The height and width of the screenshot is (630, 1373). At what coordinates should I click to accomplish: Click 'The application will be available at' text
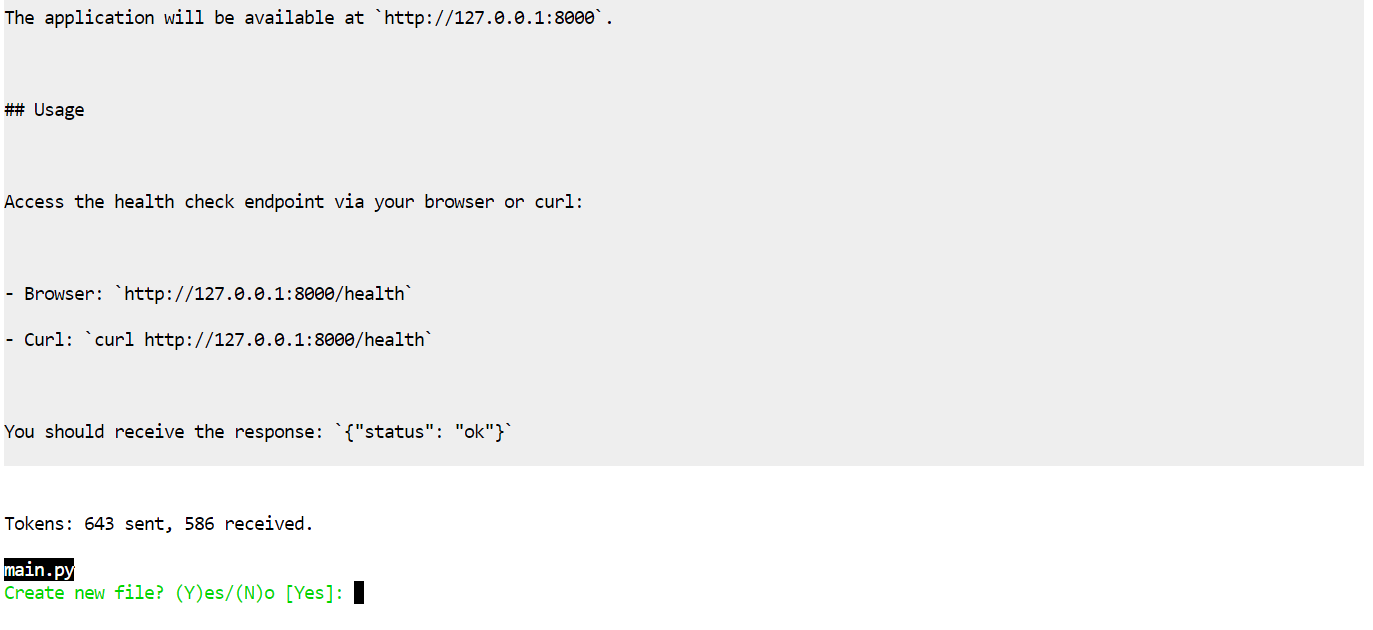[x=184, y=18]
